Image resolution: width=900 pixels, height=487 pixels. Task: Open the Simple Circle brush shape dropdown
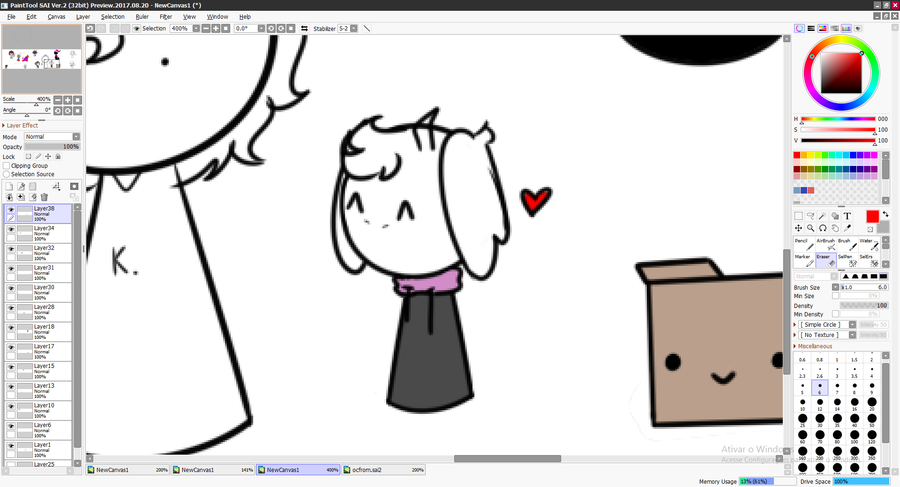pyautogui.click(x=852, y=324)
